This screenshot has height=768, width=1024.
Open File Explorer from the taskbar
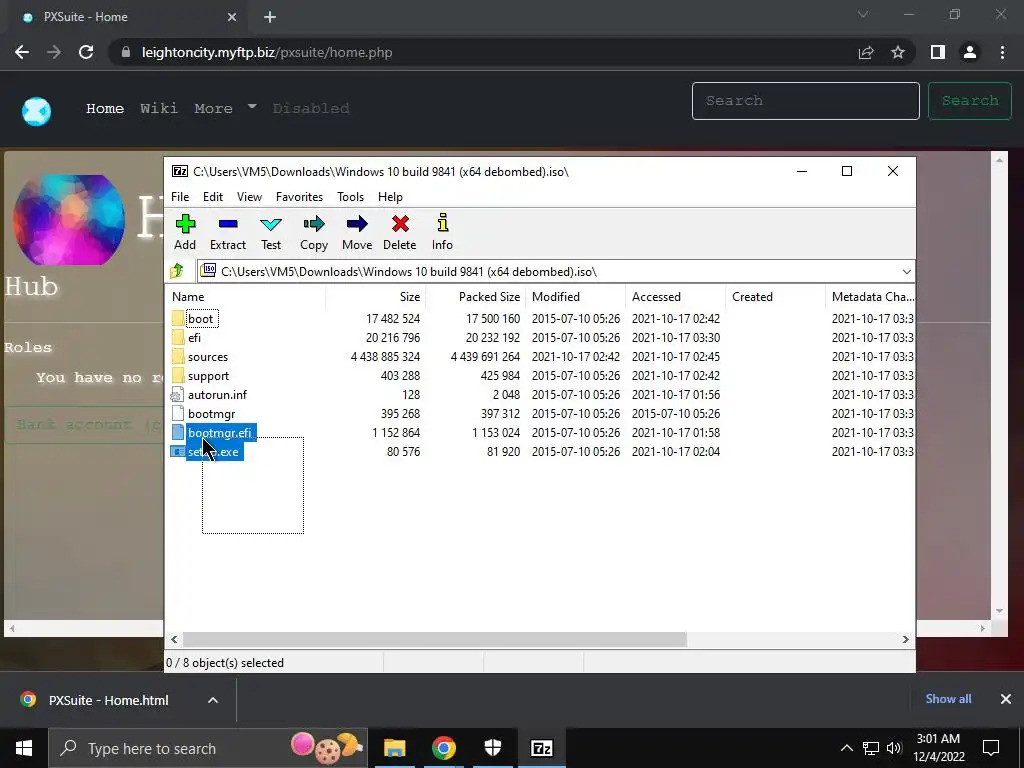394,748
